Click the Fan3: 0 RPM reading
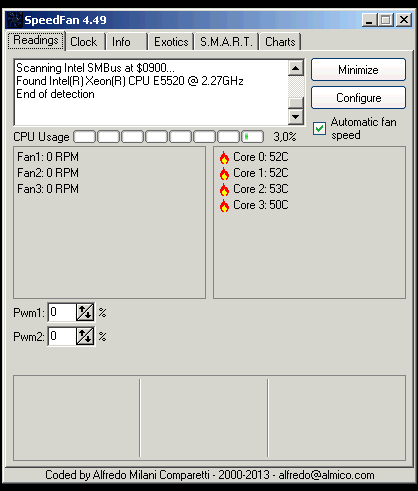 coord(48,189)
